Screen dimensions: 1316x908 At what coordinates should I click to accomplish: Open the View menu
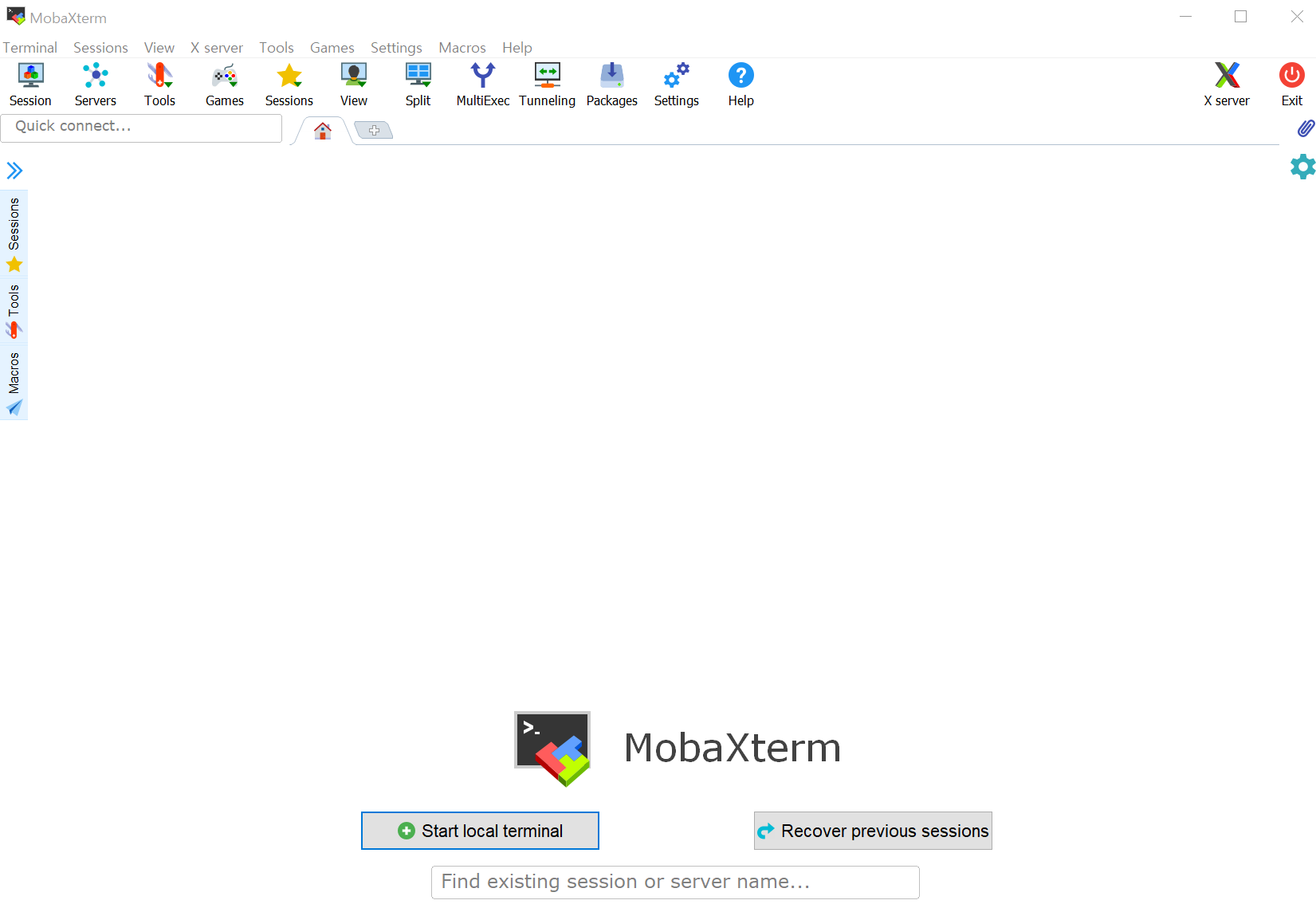(159, 48)
